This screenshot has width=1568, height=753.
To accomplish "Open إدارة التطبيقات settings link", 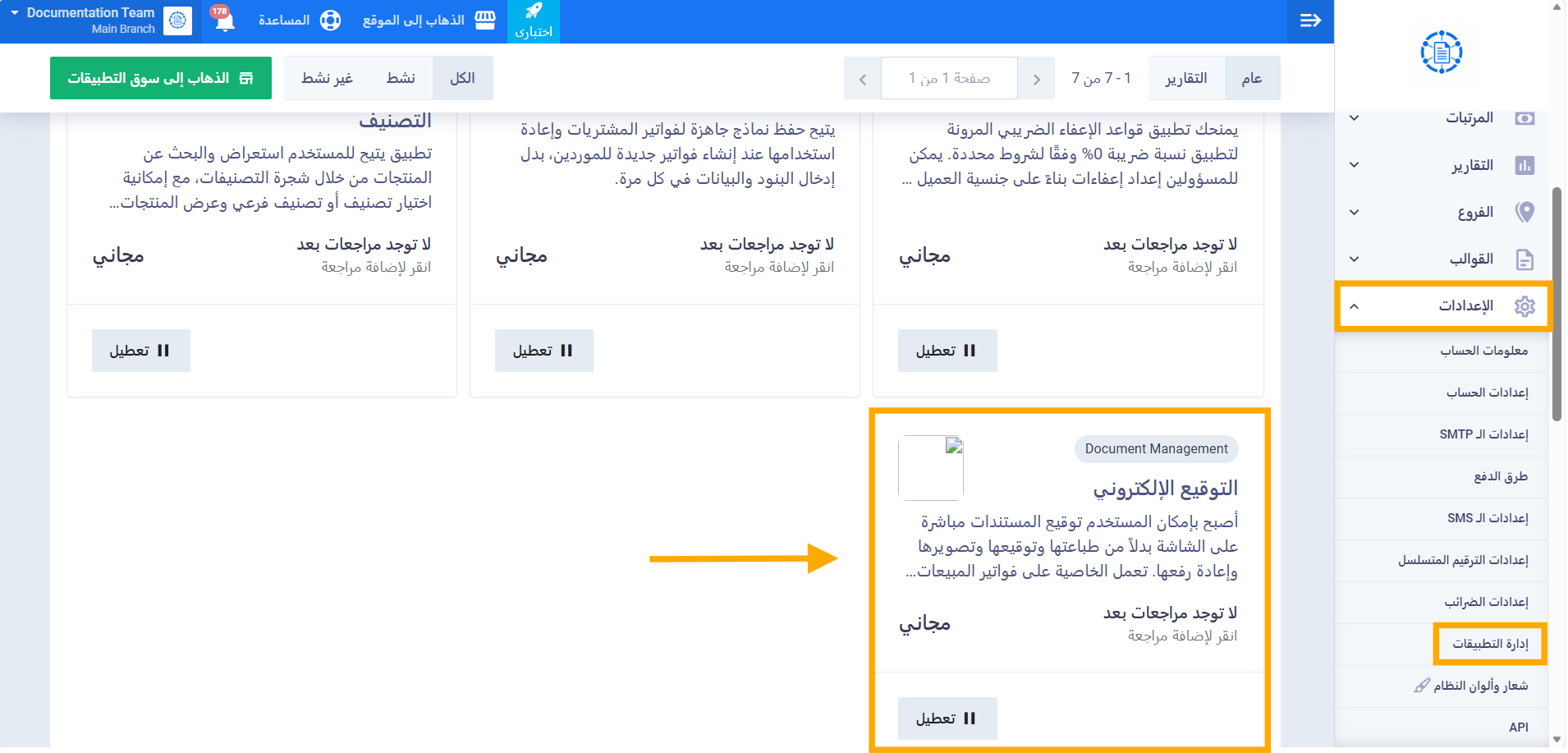I will click(1490, 644).
